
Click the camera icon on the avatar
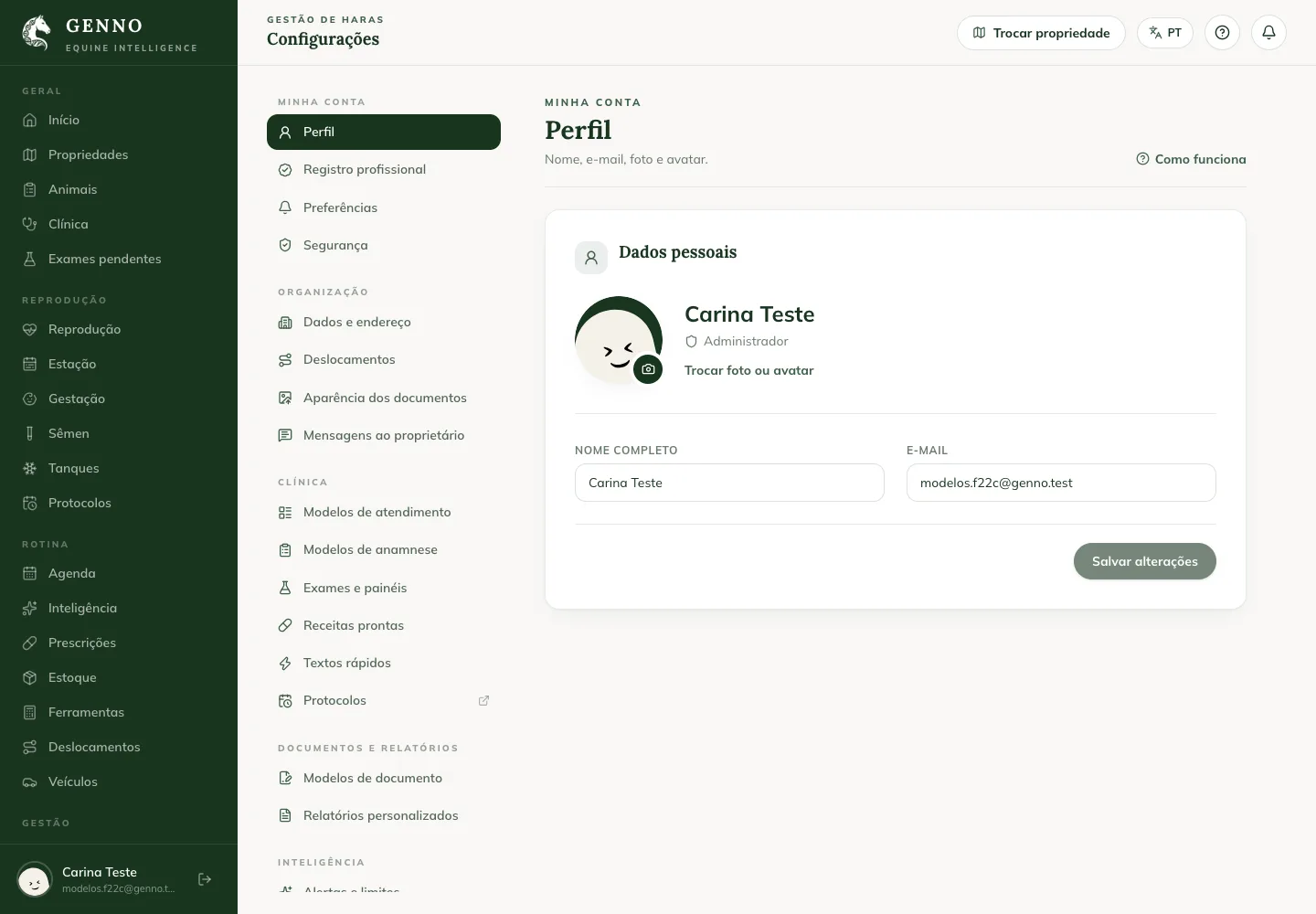click(648, 369)
